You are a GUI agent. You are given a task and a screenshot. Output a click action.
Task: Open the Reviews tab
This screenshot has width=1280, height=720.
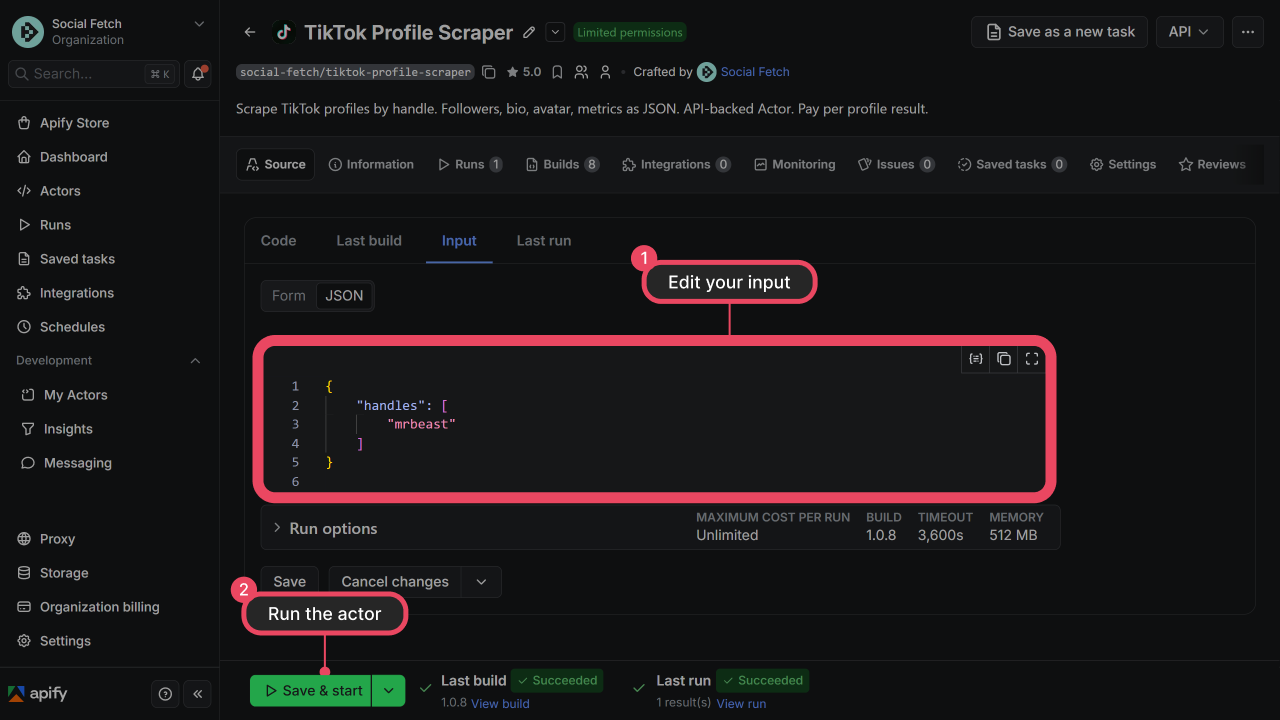point(1212,165)
